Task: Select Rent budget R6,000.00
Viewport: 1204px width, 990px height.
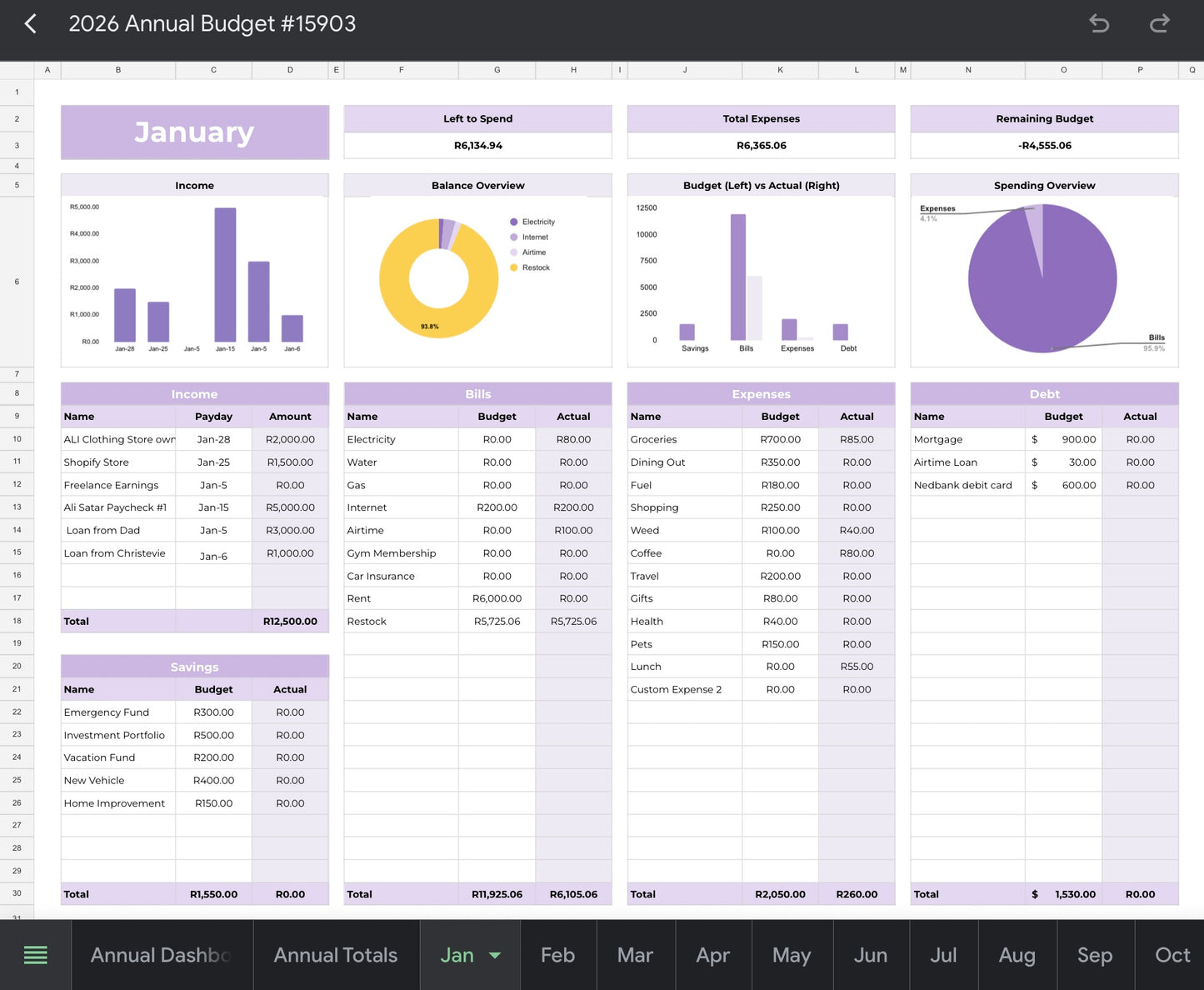Action: pyautogui.click(x=497, y=598)
